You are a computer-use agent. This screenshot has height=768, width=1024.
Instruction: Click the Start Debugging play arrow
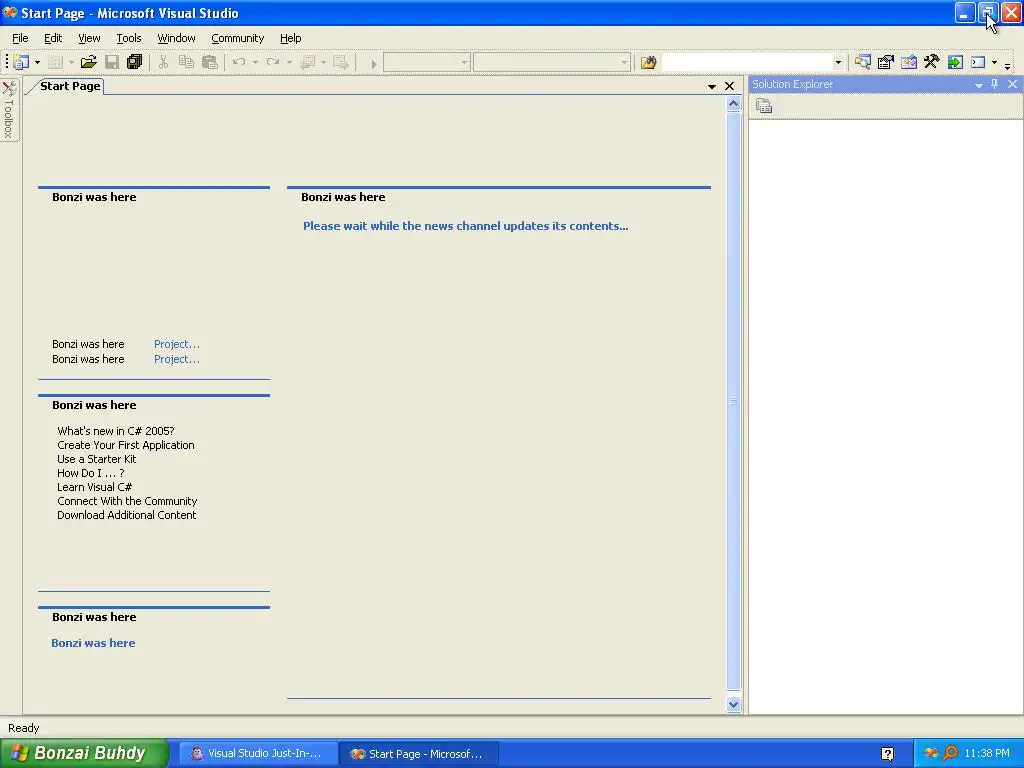click(x=374, y=63)
